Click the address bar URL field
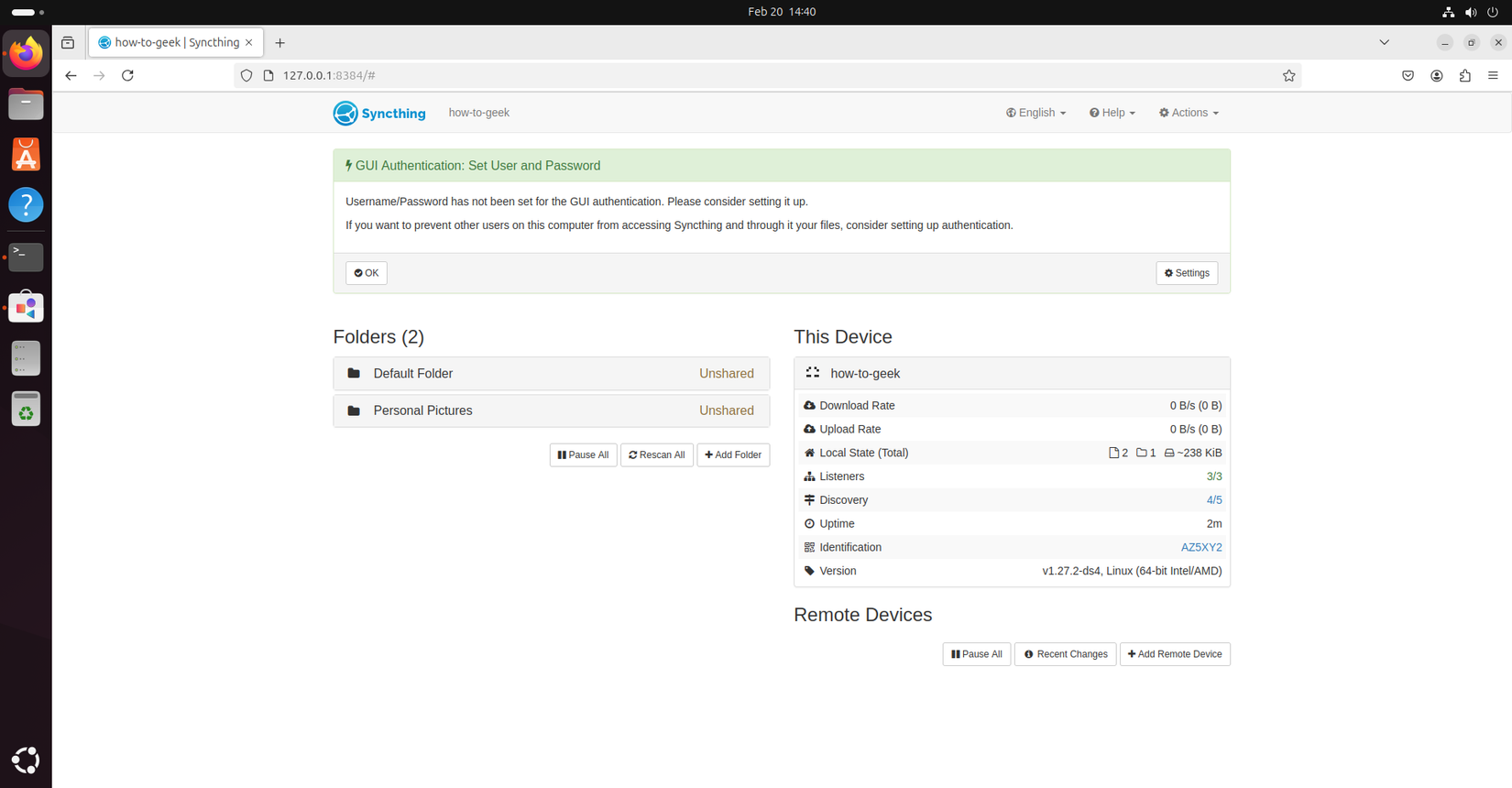The width and height of the screenshot is (1512, 788). 733,75
